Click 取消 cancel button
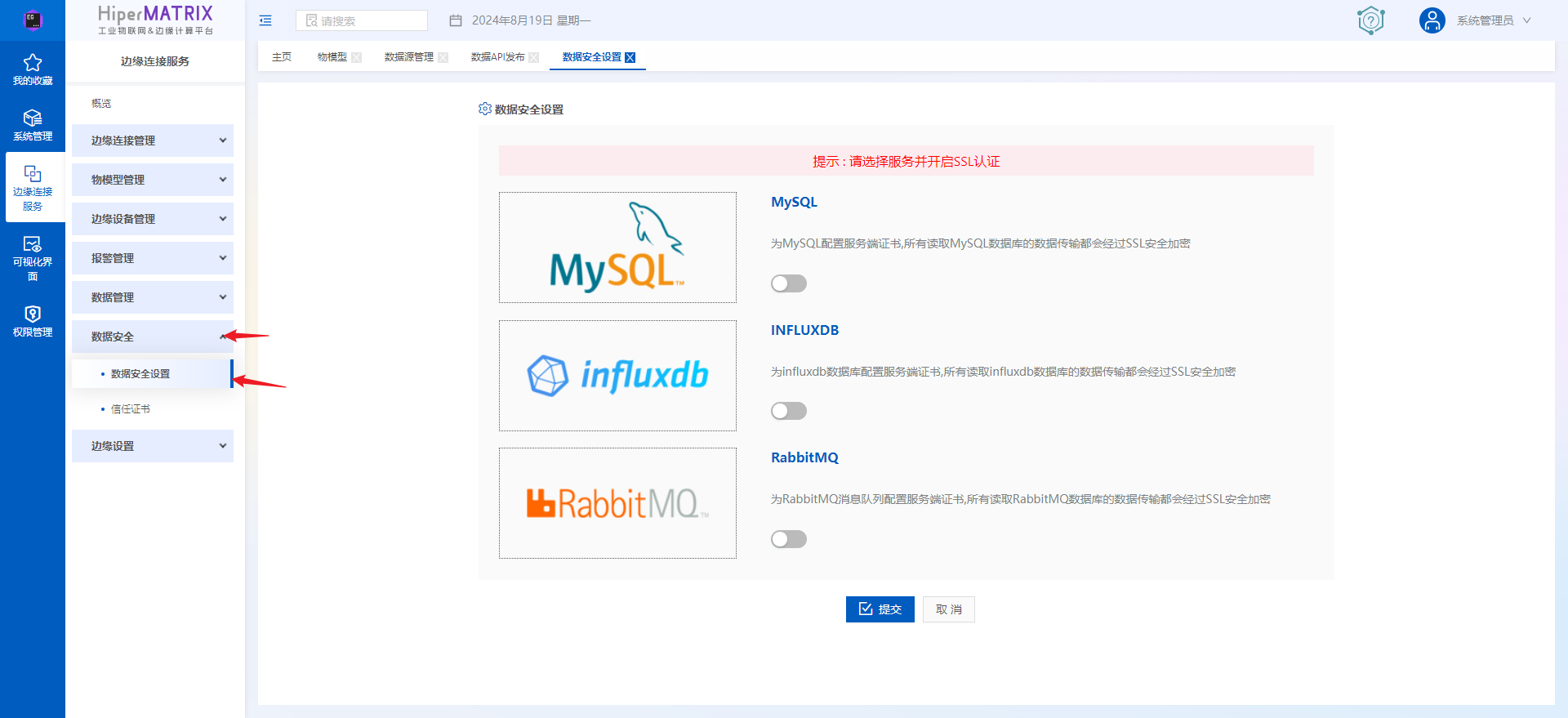This screenshot has width=1568, height=718. click(948, 609)
